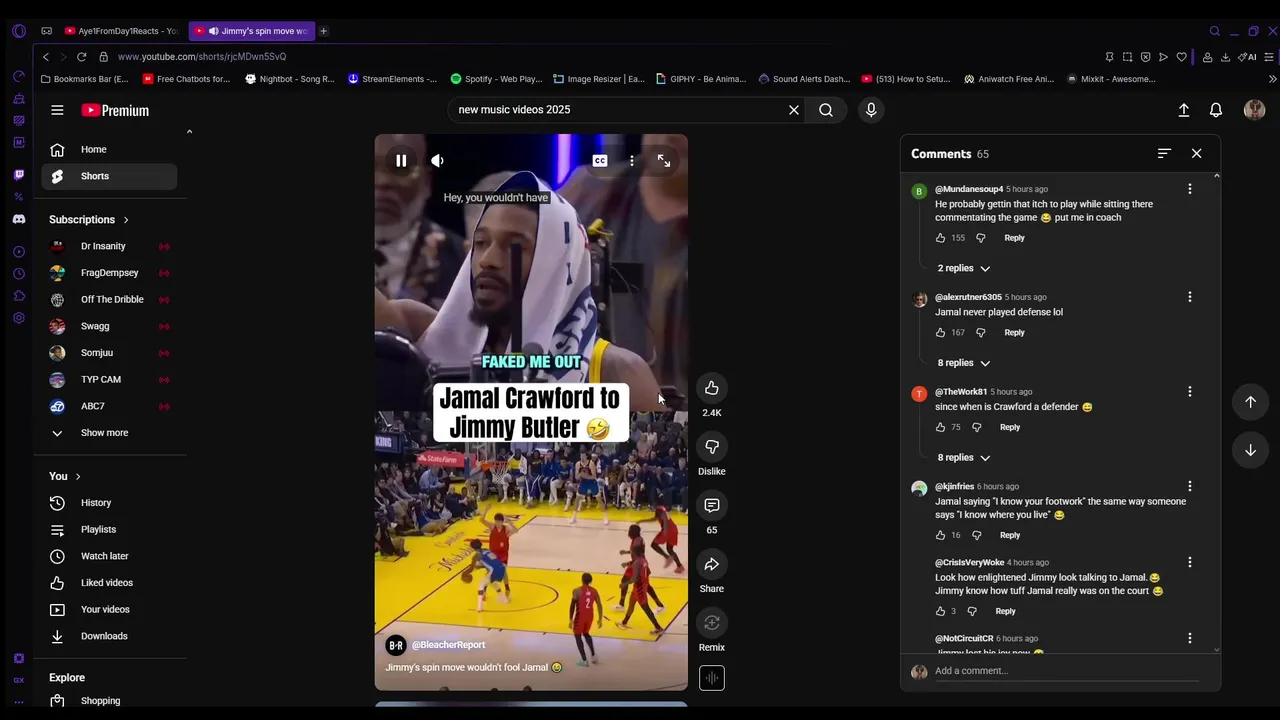Reply to kjinfries's comment
This screenshot has width=1280, height=720.
click(1010, 535)
